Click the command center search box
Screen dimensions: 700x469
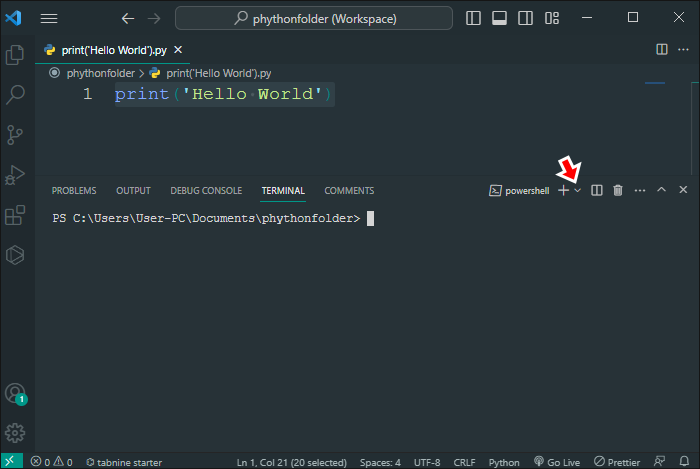314,18
